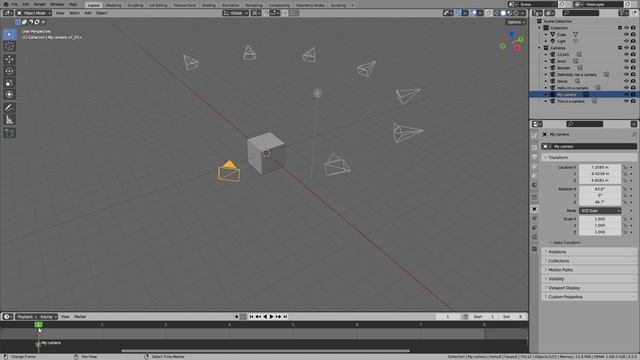This screenshot has height=360, width=640.
Task: Jump to the timeline end frame
Action: [x=285, y=317]
